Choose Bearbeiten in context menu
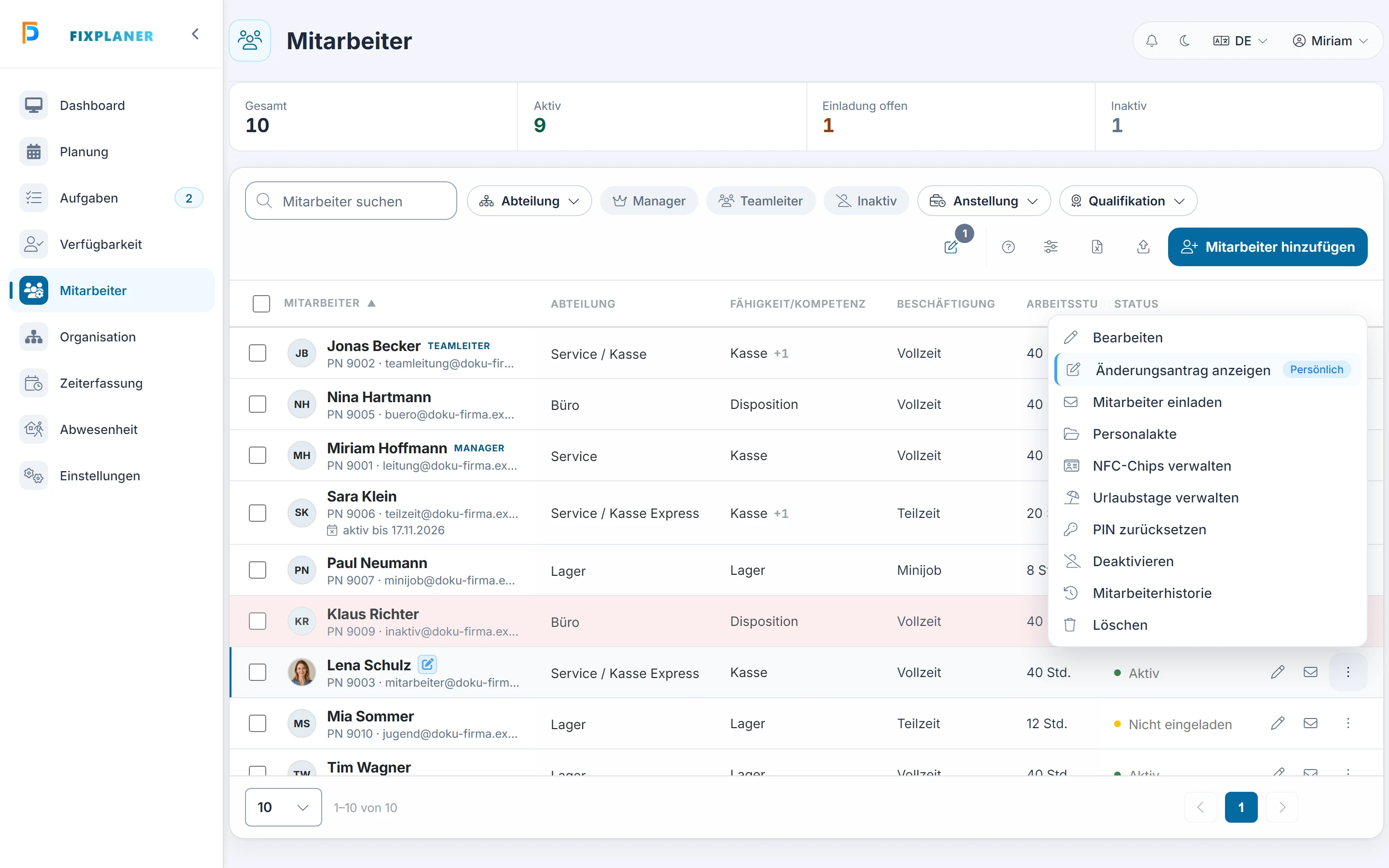1389x868 pixels. (x=1207, y=338)
